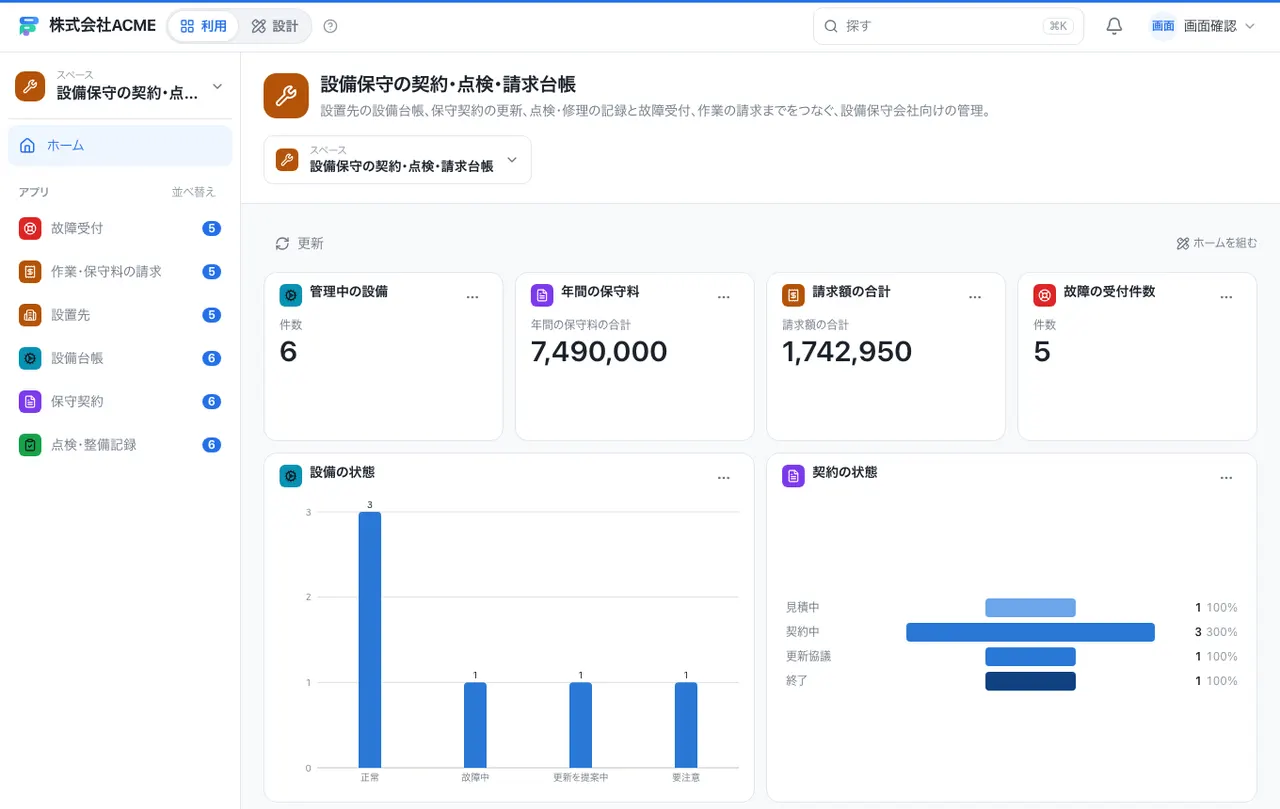Click the 故障の受付件数 card icon
This screenshot has width=1280, height=809.
click(1044, 295)
